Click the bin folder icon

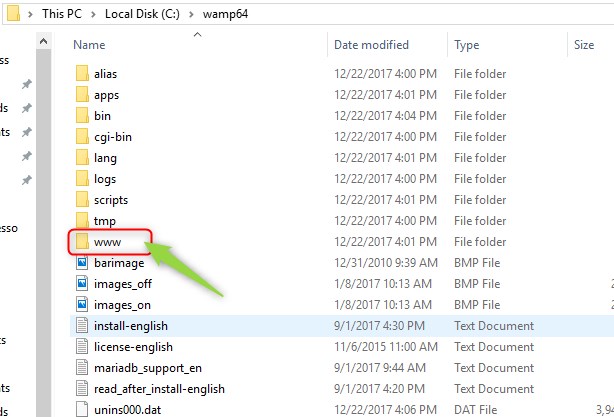coord(82,116)
